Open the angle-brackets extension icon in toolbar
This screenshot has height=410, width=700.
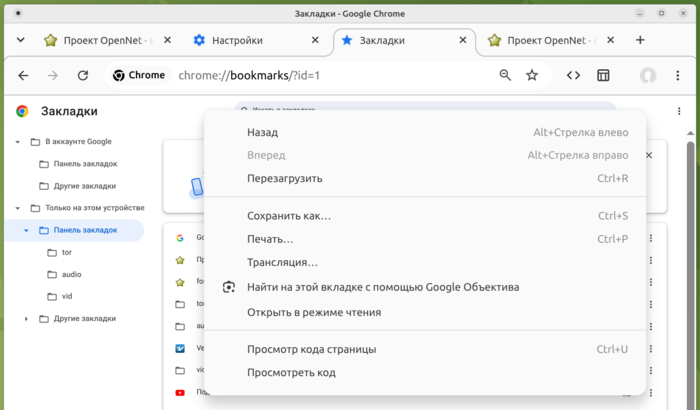(x=573, y=75)
